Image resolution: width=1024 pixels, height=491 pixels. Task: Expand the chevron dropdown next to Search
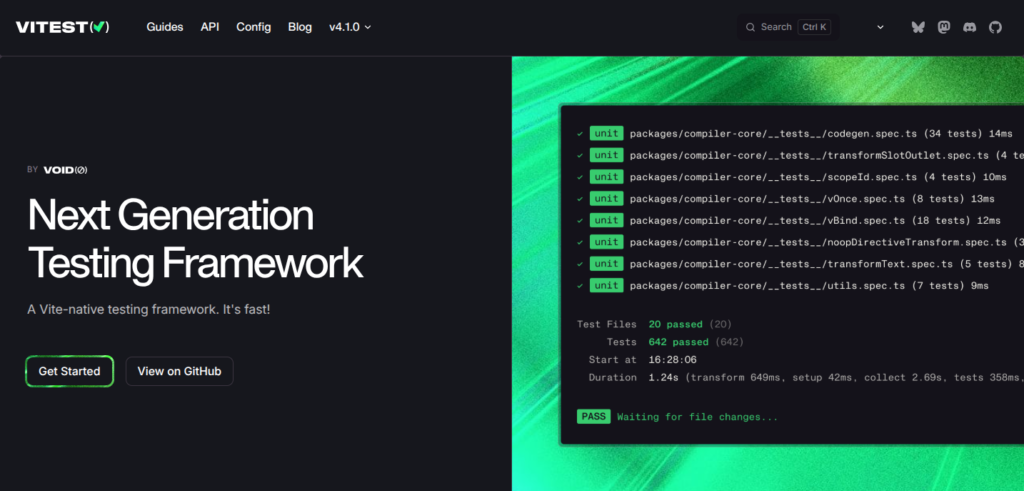(x=880, y=27)
